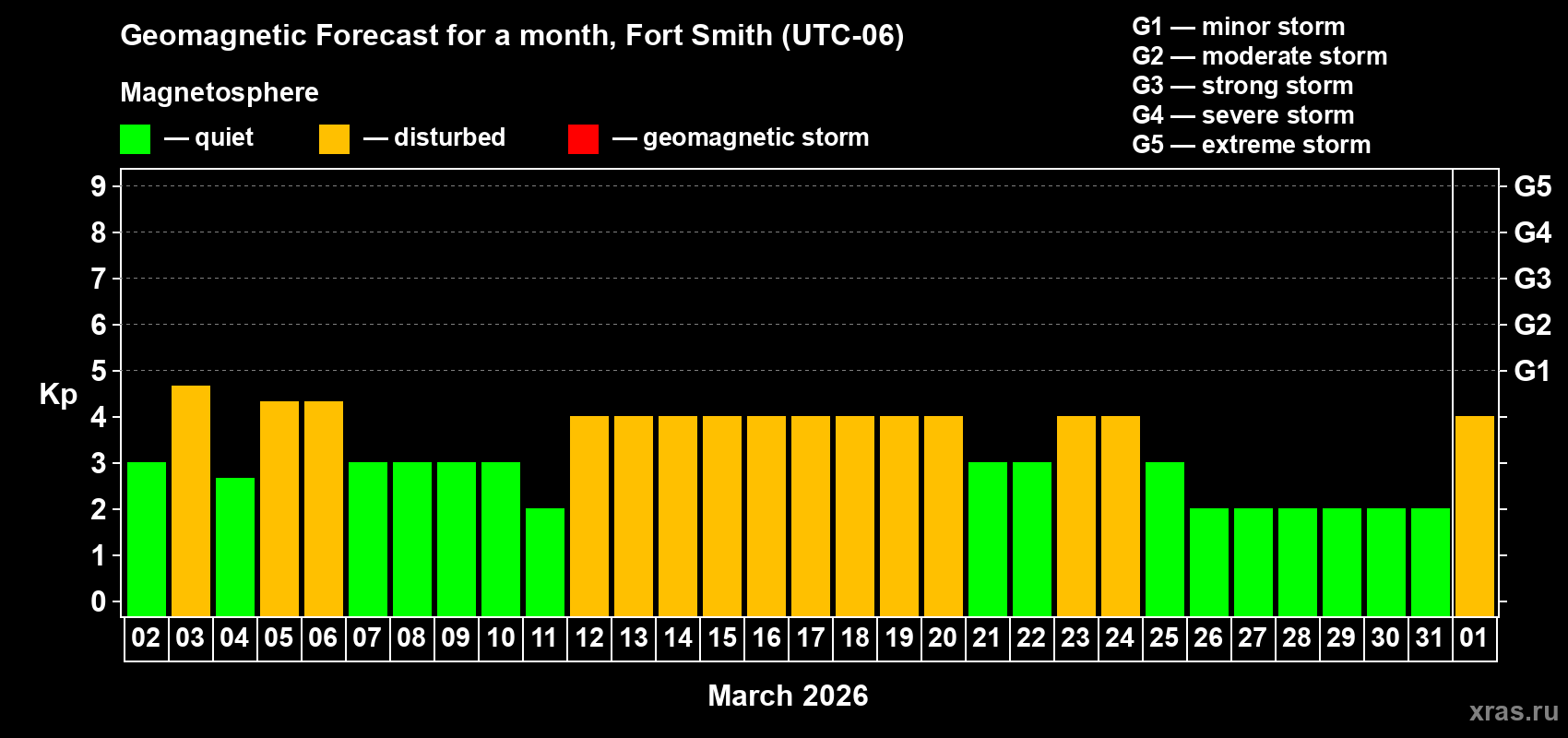This screenshot has height=738, width=1568.
Task: Click the yellow bar for March 12
Action: [x=589, y=516]
